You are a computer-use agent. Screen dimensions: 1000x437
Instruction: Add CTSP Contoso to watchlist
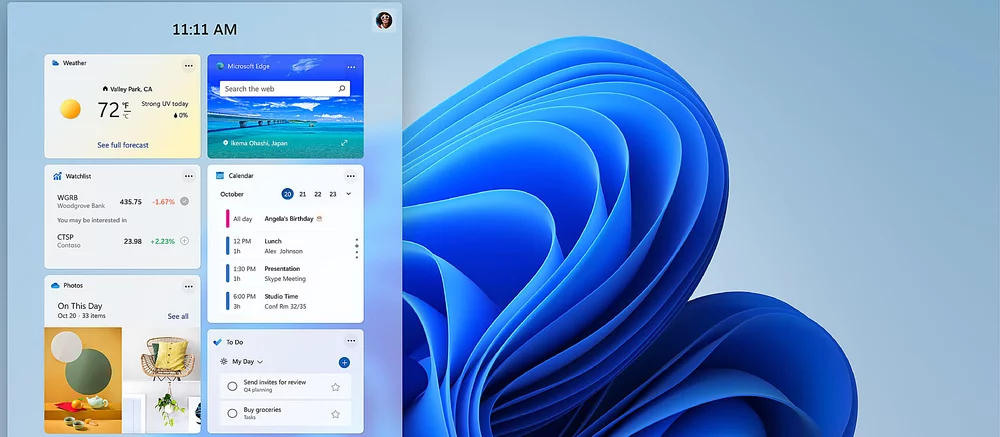(x=184, y=241)
